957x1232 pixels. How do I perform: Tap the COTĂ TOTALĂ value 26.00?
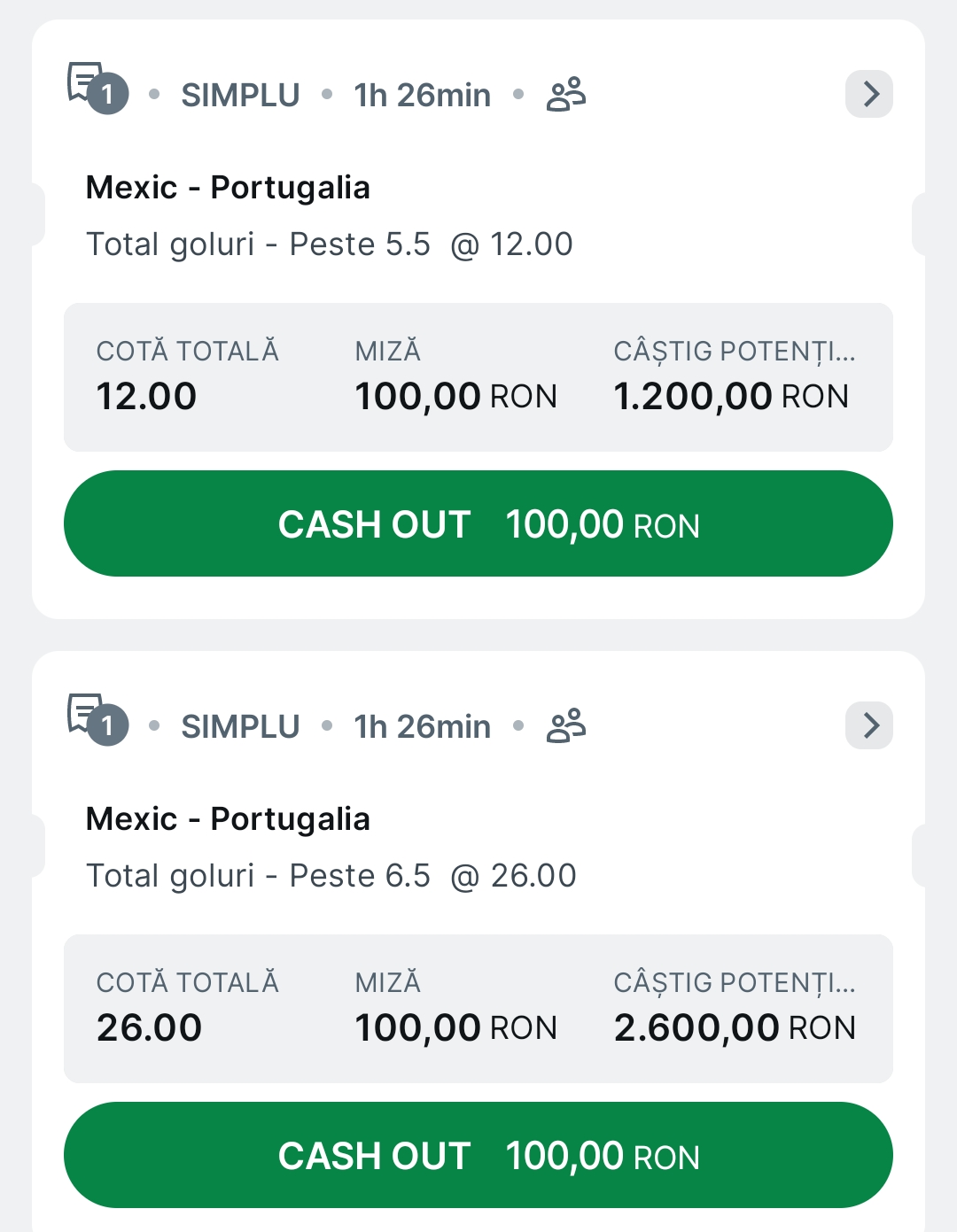(149, 1027)
